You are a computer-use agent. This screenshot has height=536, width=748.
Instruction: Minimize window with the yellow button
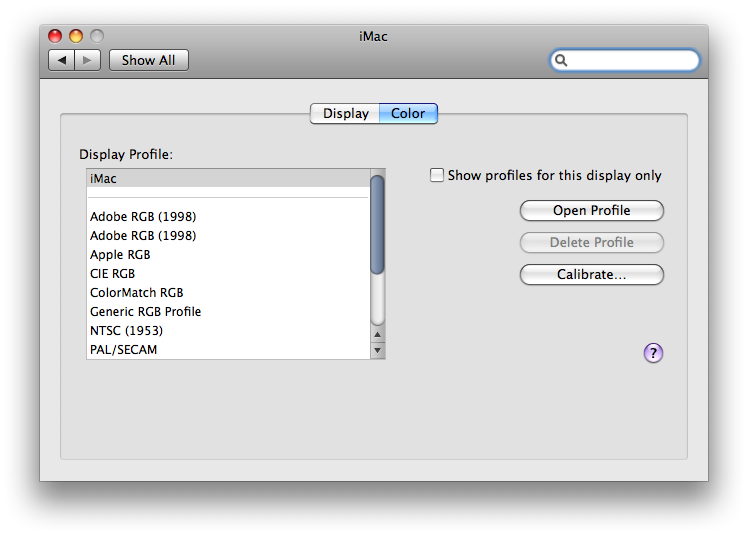(x=76, y=36)
